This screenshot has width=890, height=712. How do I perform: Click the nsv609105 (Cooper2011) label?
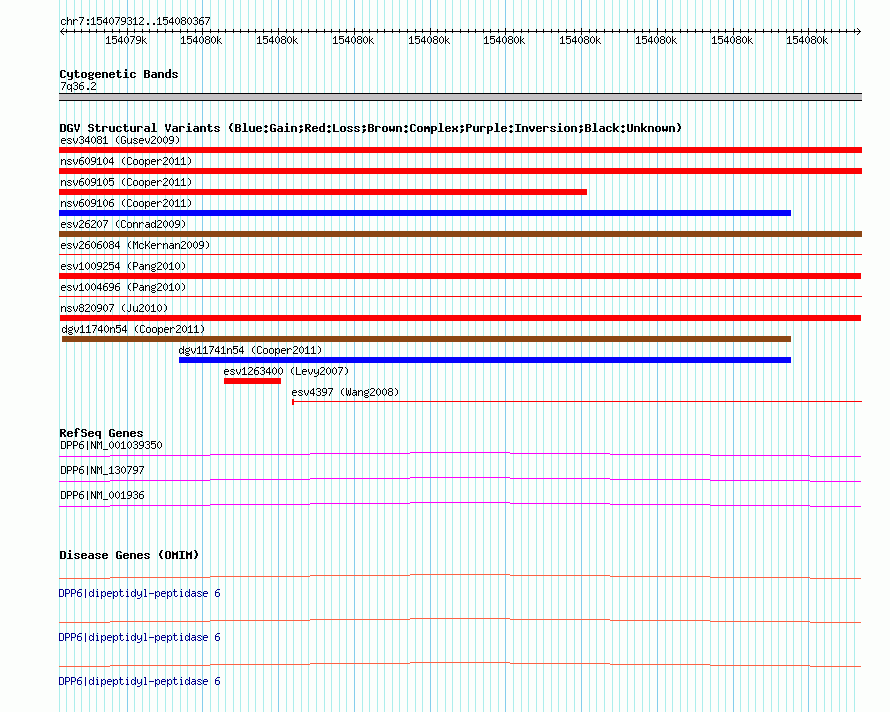(x=126, y=182)
